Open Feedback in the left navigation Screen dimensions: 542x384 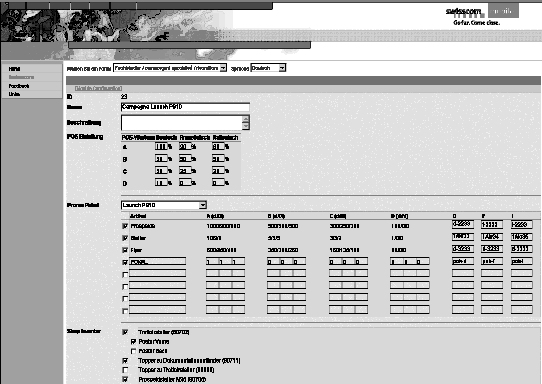pos(19,86)
